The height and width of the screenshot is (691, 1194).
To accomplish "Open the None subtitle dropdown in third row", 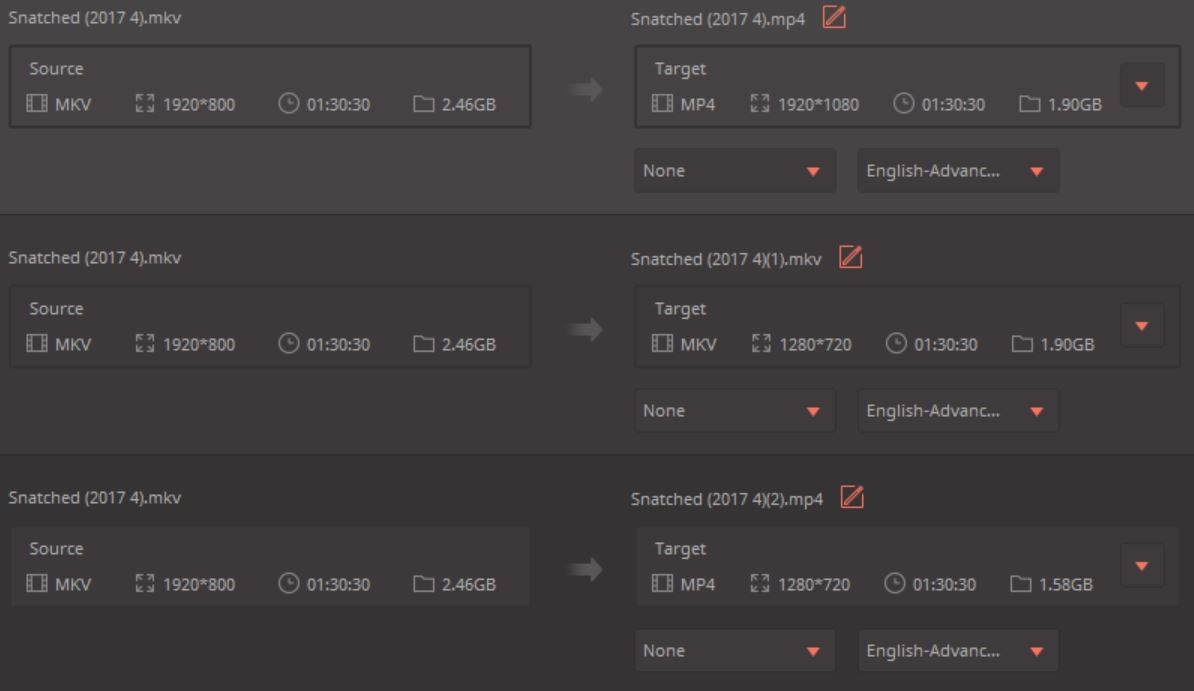I will [x=735, y=651].
